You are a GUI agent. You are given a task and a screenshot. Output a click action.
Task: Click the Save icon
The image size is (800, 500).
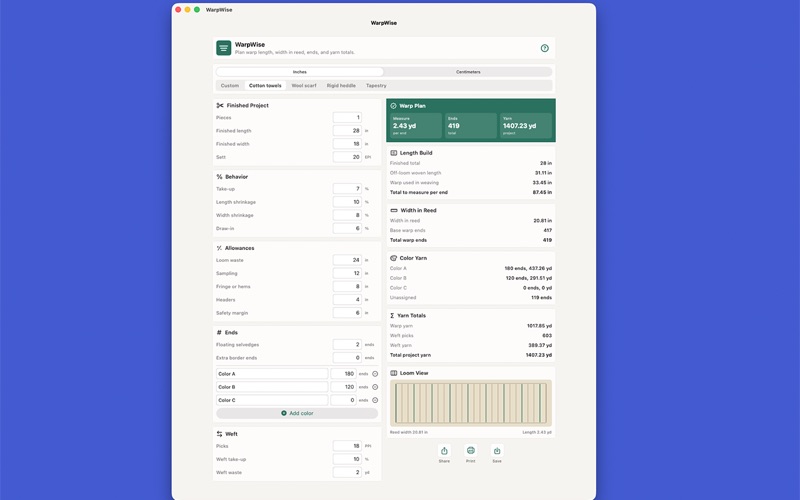tap(497, 451)
